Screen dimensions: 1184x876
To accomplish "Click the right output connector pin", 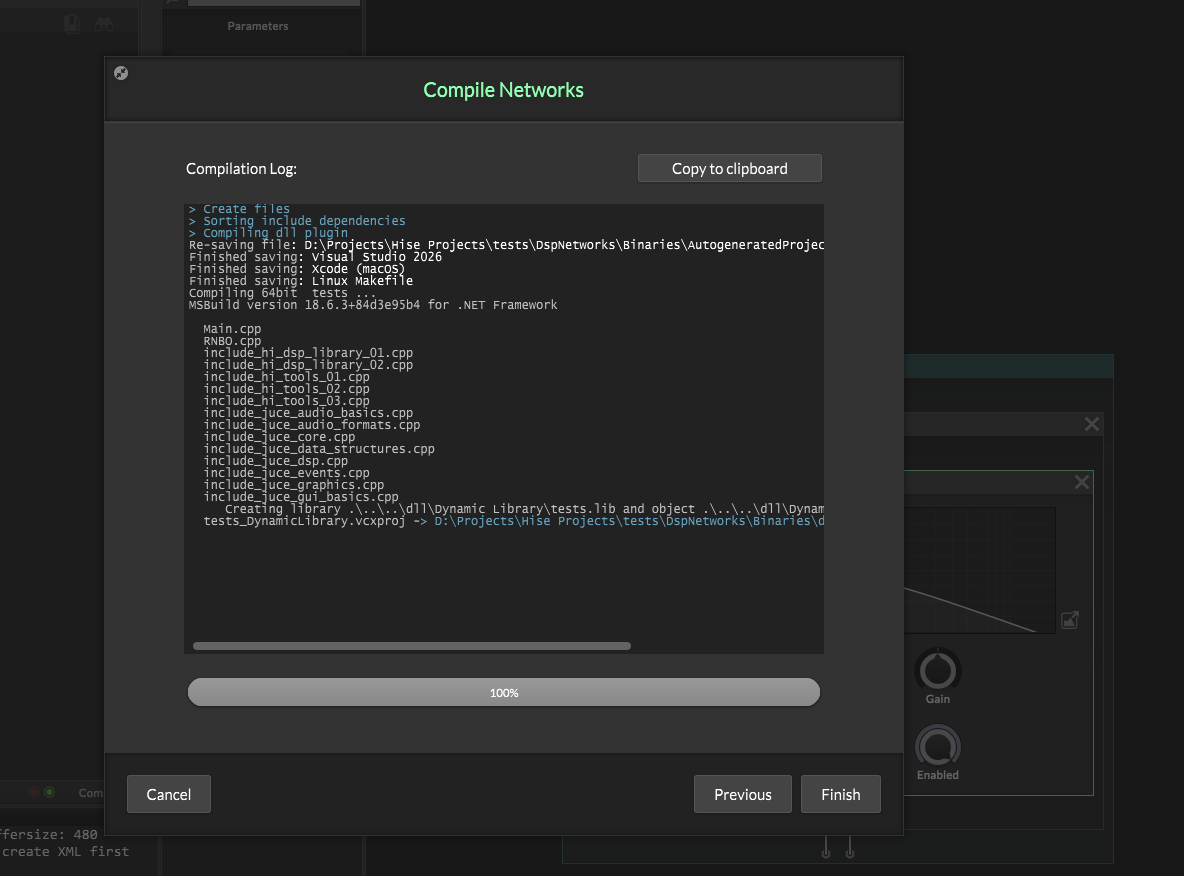I will 850,848.
